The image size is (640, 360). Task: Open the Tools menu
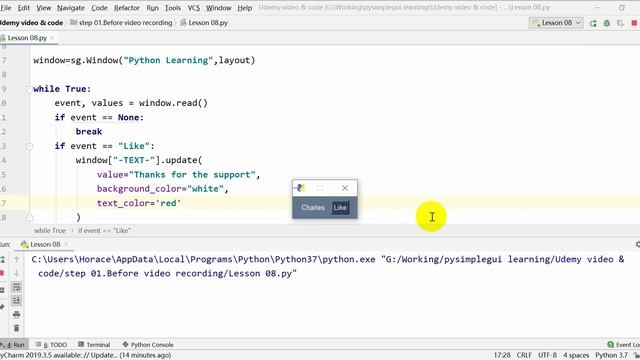(173, 8)
